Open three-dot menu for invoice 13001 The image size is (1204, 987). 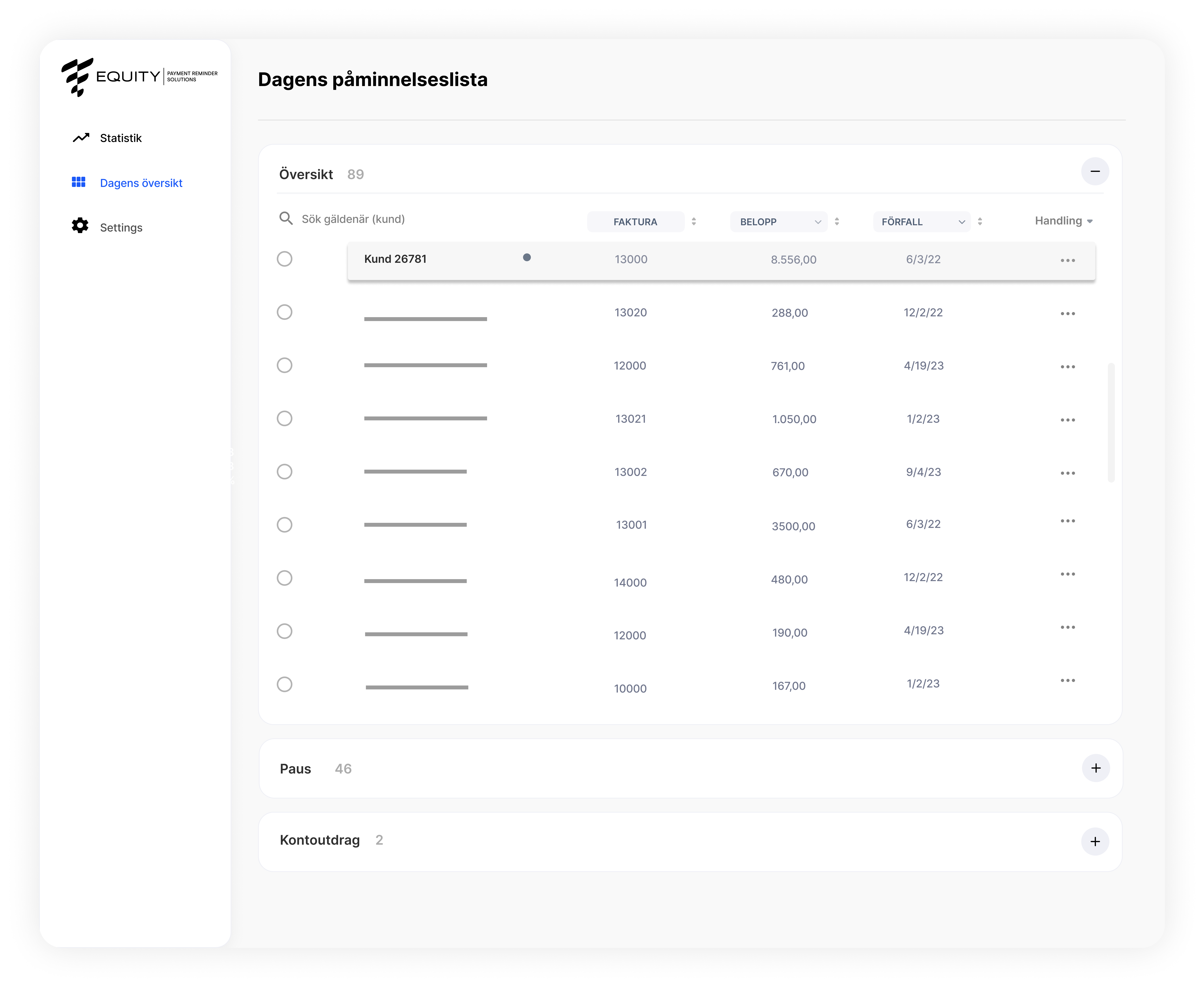tap(1068, 521)
